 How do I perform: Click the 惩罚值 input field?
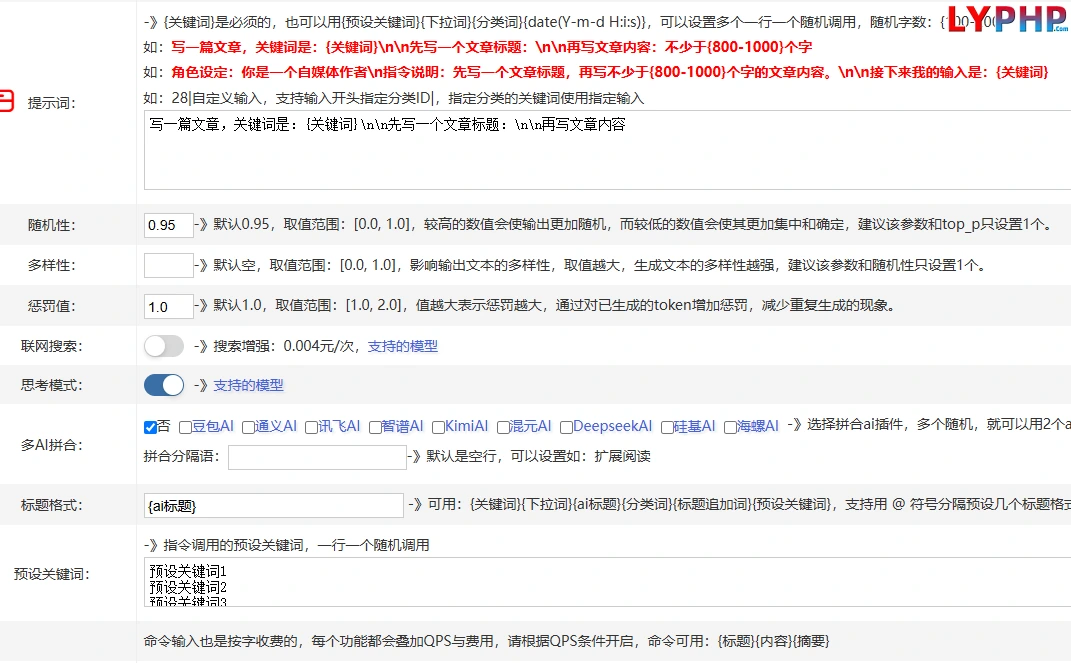(169, 307)
